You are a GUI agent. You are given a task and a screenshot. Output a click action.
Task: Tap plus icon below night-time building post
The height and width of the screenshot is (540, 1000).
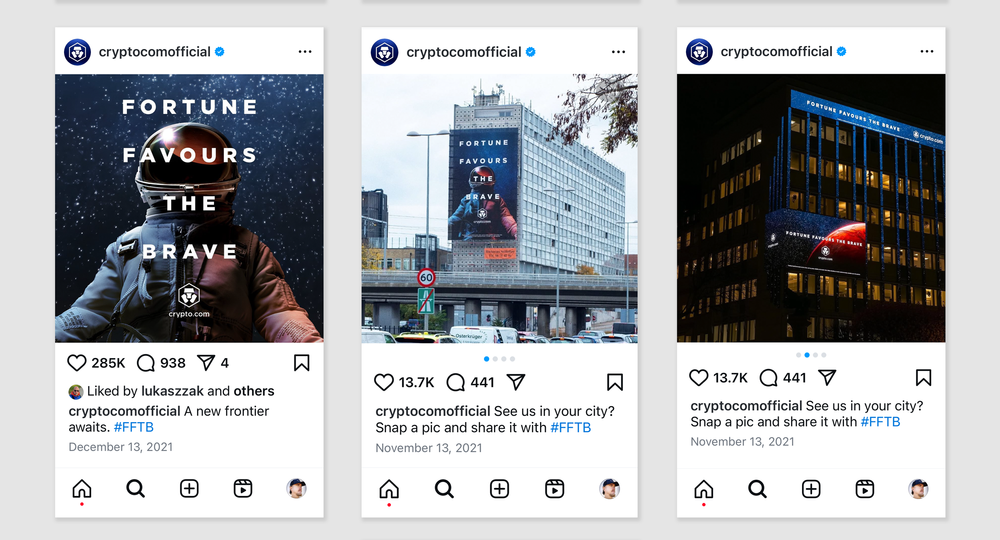[811, 489]
